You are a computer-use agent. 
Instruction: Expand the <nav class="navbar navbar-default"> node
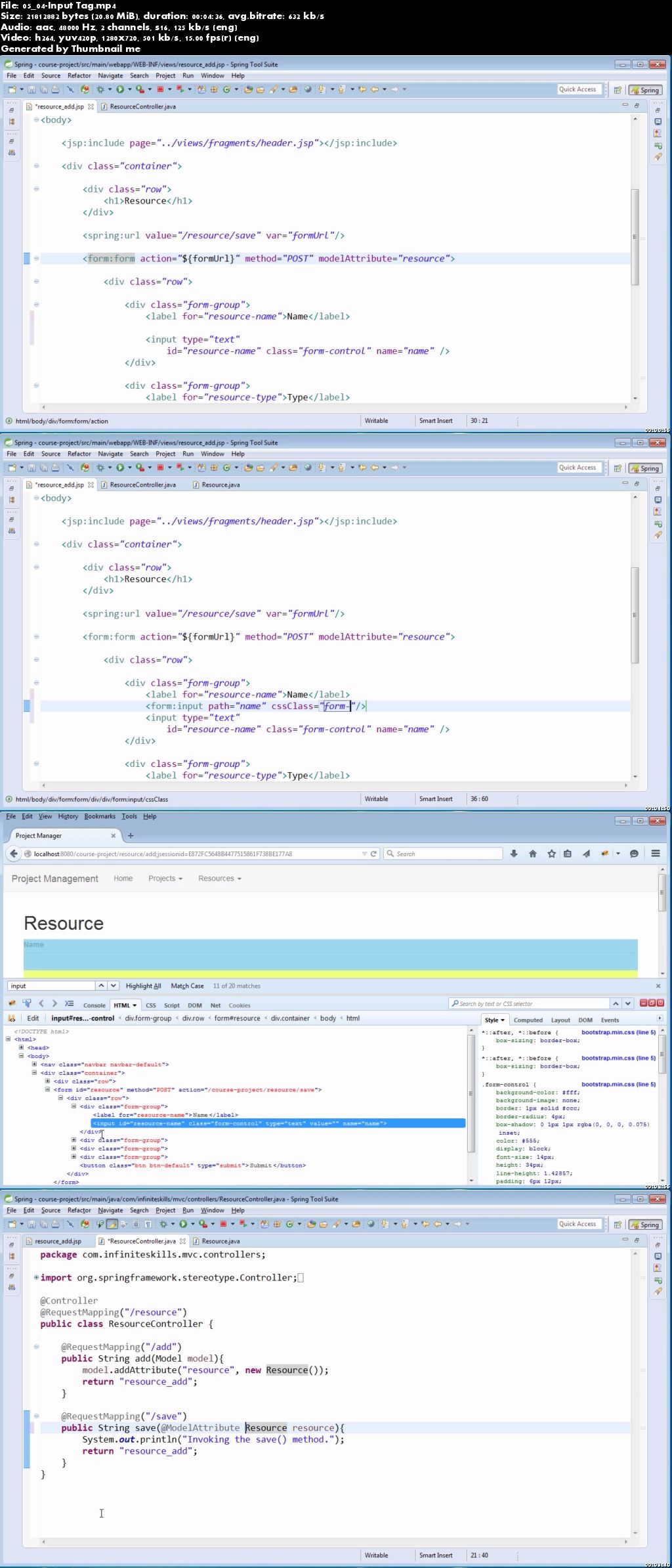tap(34, 1064)
